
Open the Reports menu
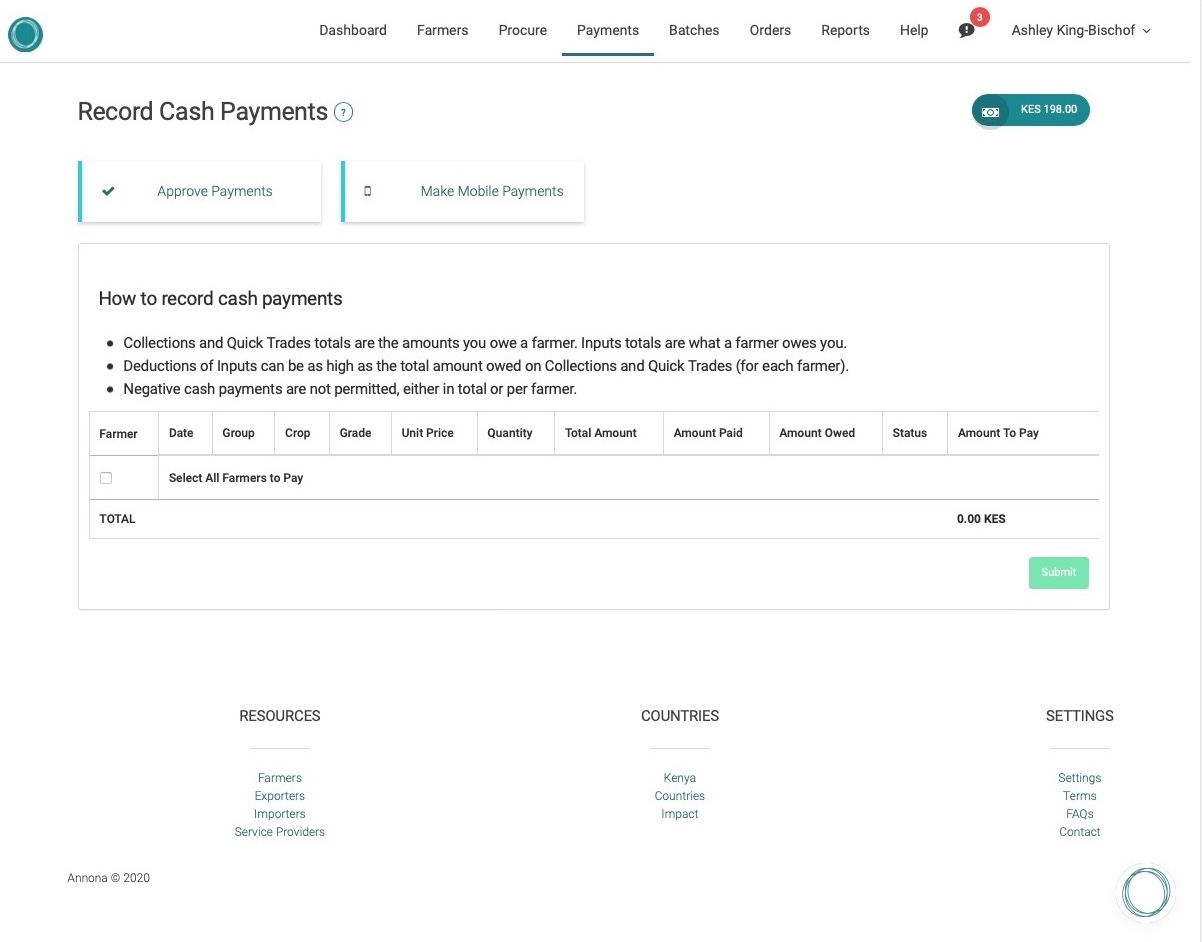click(845, 31)
